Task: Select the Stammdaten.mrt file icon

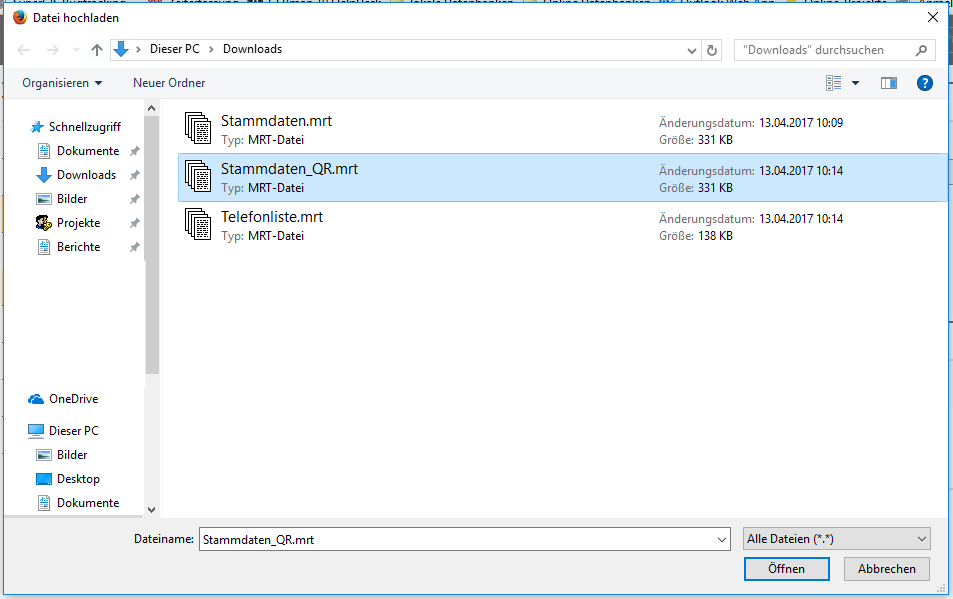Action: click(198, 130)
